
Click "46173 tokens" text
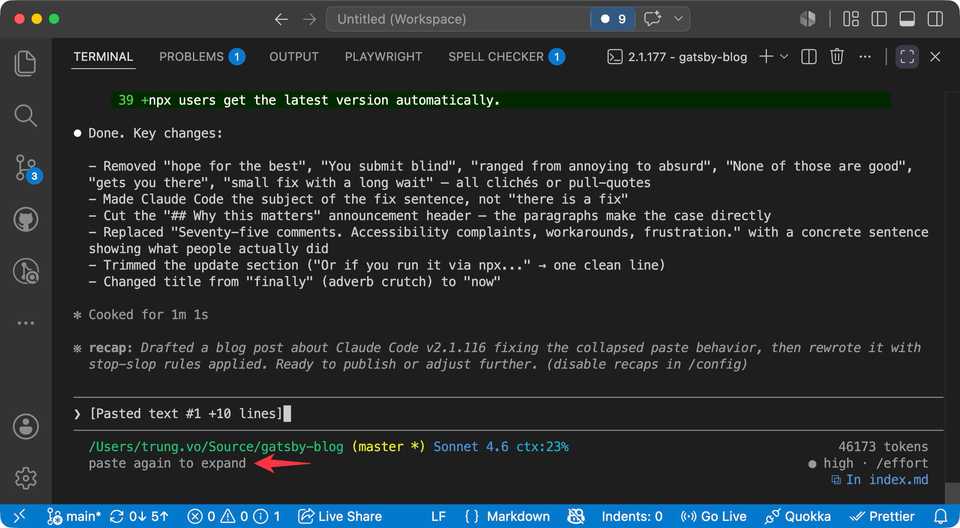click(883, 447)
